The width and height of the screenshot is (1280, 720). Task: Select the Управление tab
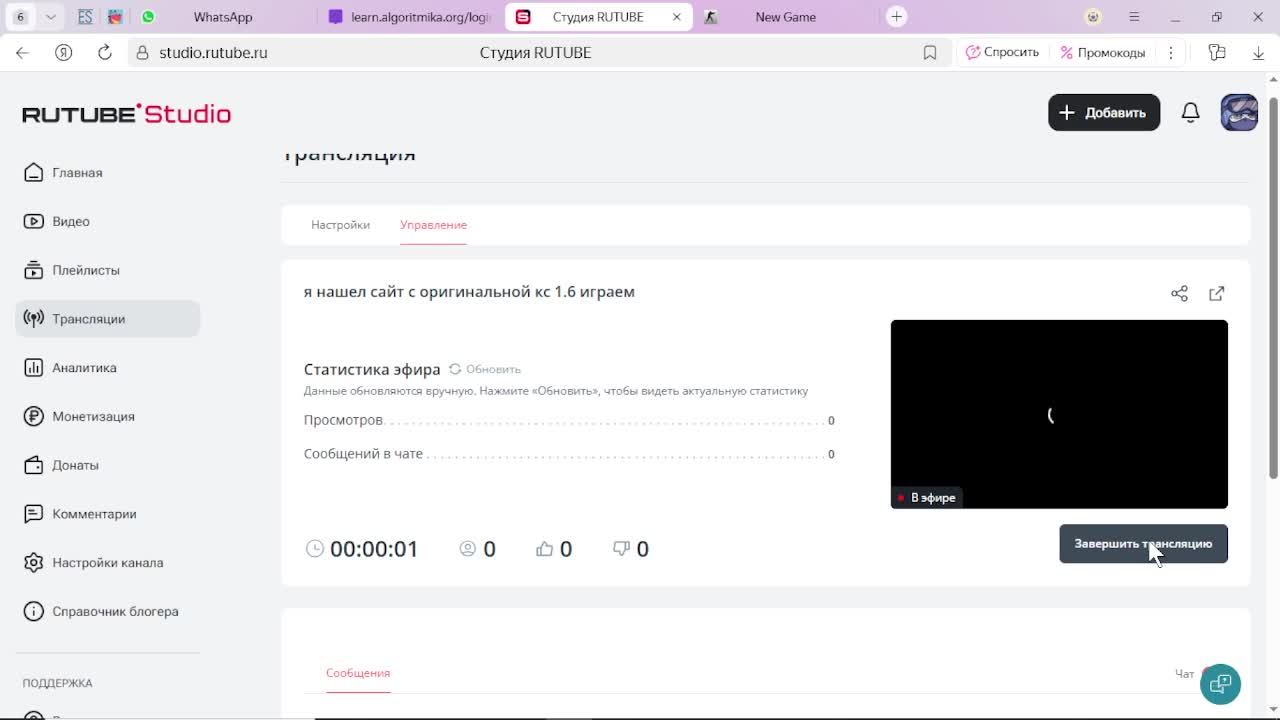(x=433, y=225)
